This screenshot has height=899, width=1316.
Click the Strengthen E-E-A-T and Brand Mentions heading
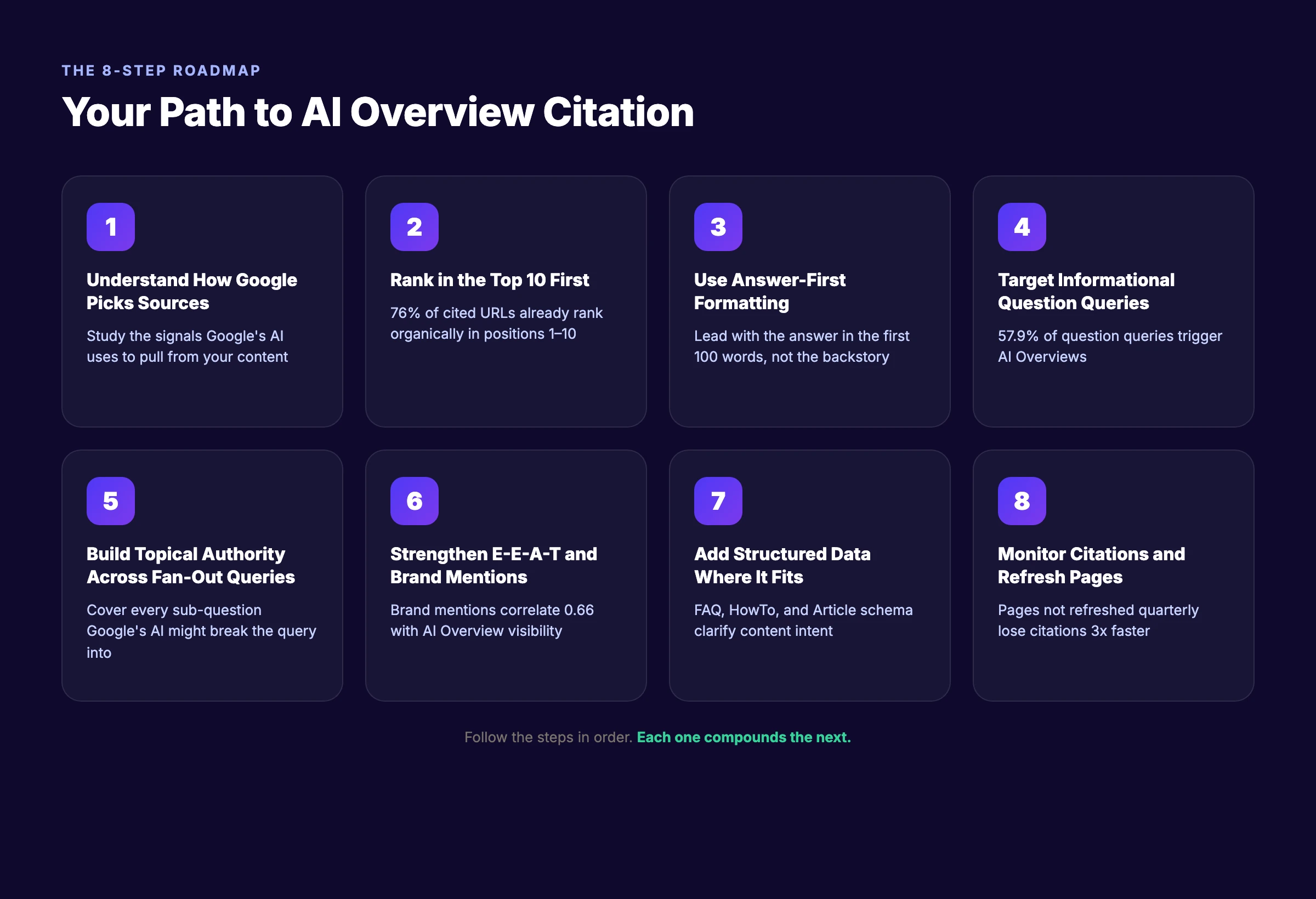click(x=493, y=565)
